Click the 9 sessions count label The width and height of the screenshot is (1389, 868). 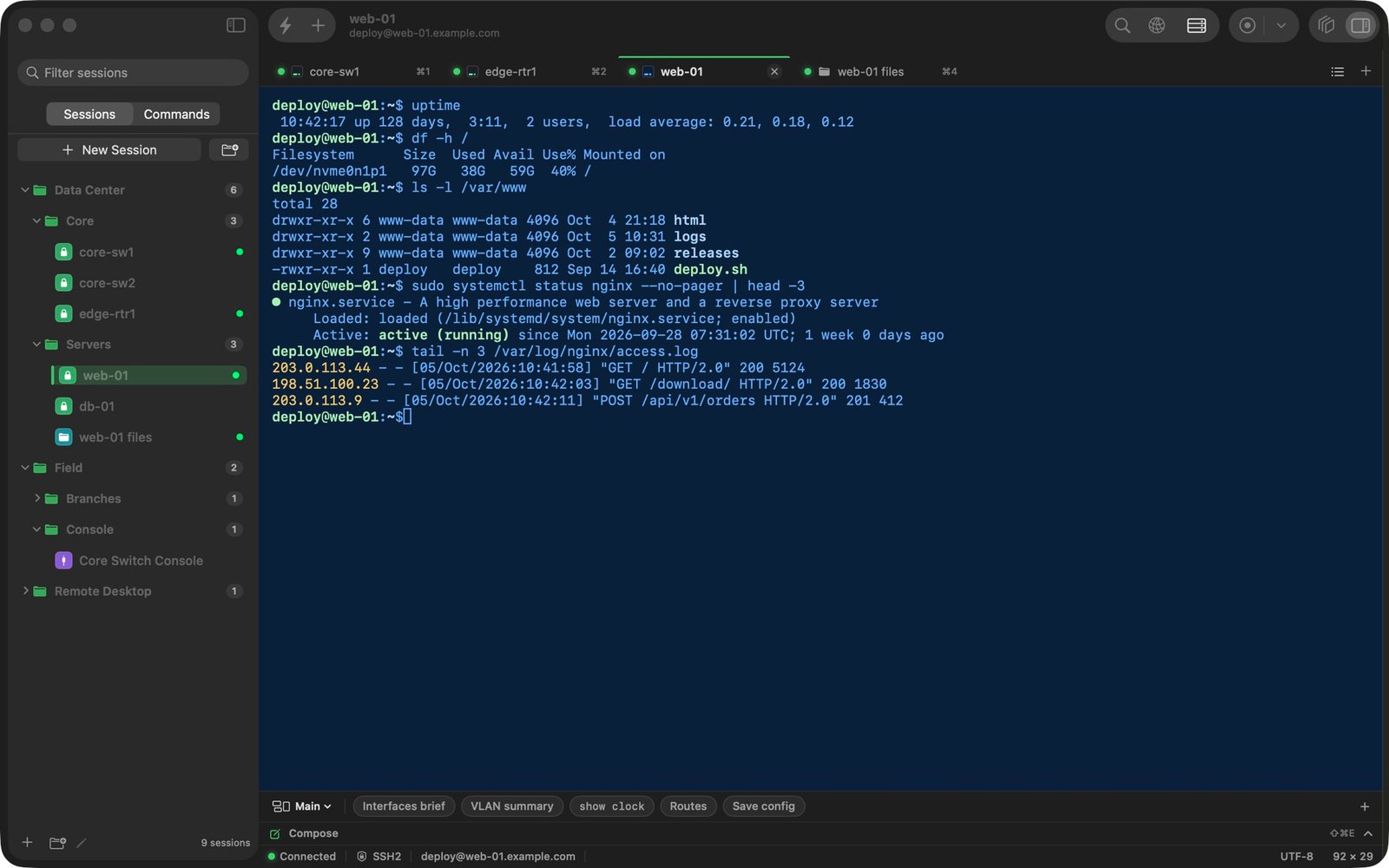coord(226,843)
